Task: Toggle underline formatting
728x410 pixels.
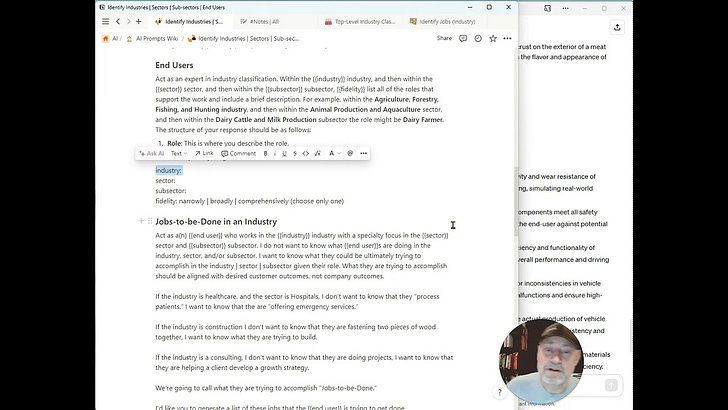Action: [285, 153]
